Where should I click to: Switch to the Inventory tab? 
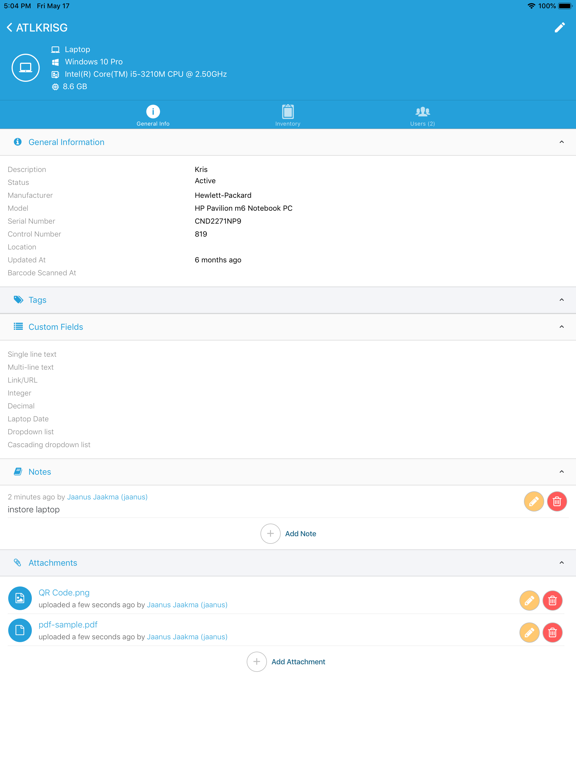tap(288, 116)
